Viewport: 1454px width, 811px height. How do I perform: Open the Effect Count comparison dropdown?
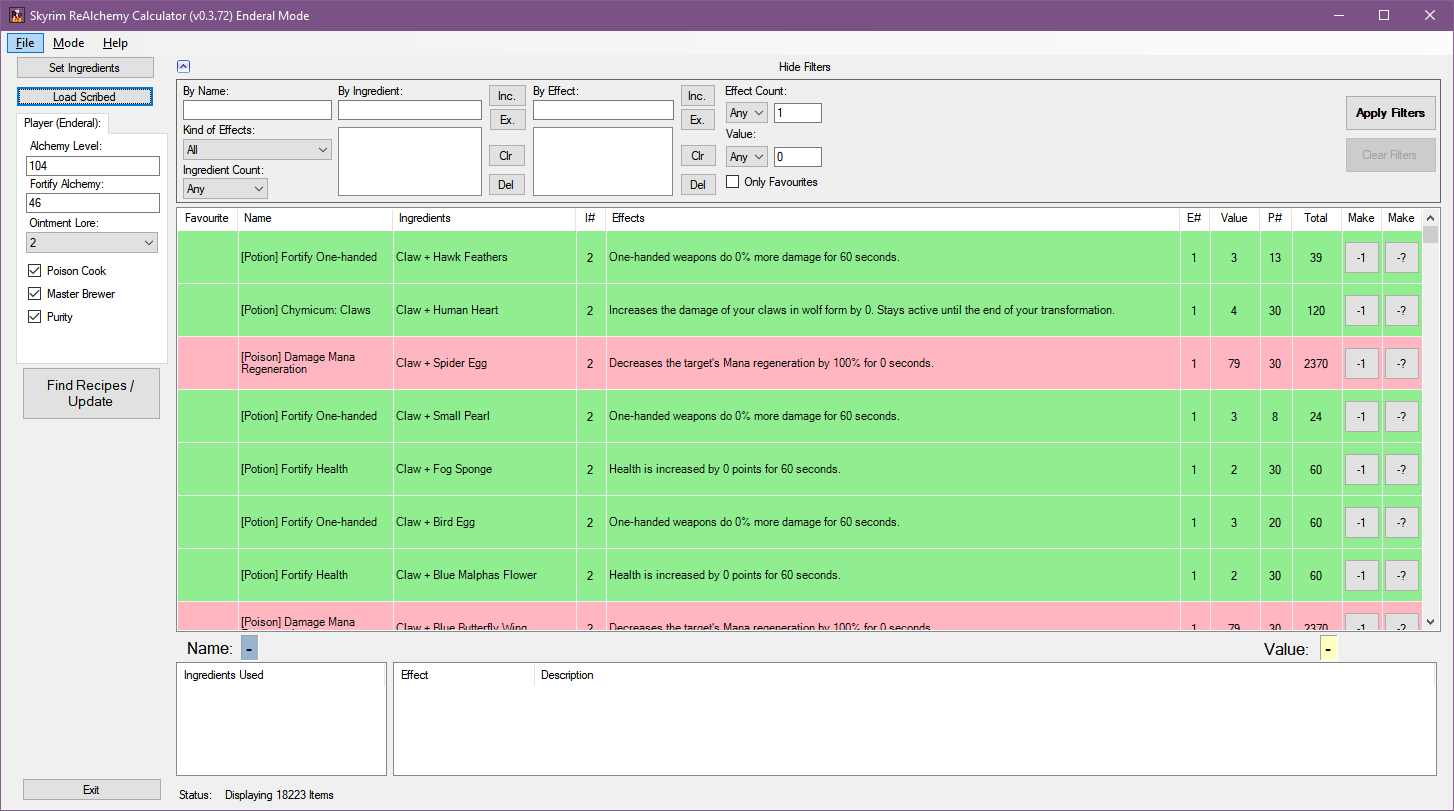[x=747, y=113]
